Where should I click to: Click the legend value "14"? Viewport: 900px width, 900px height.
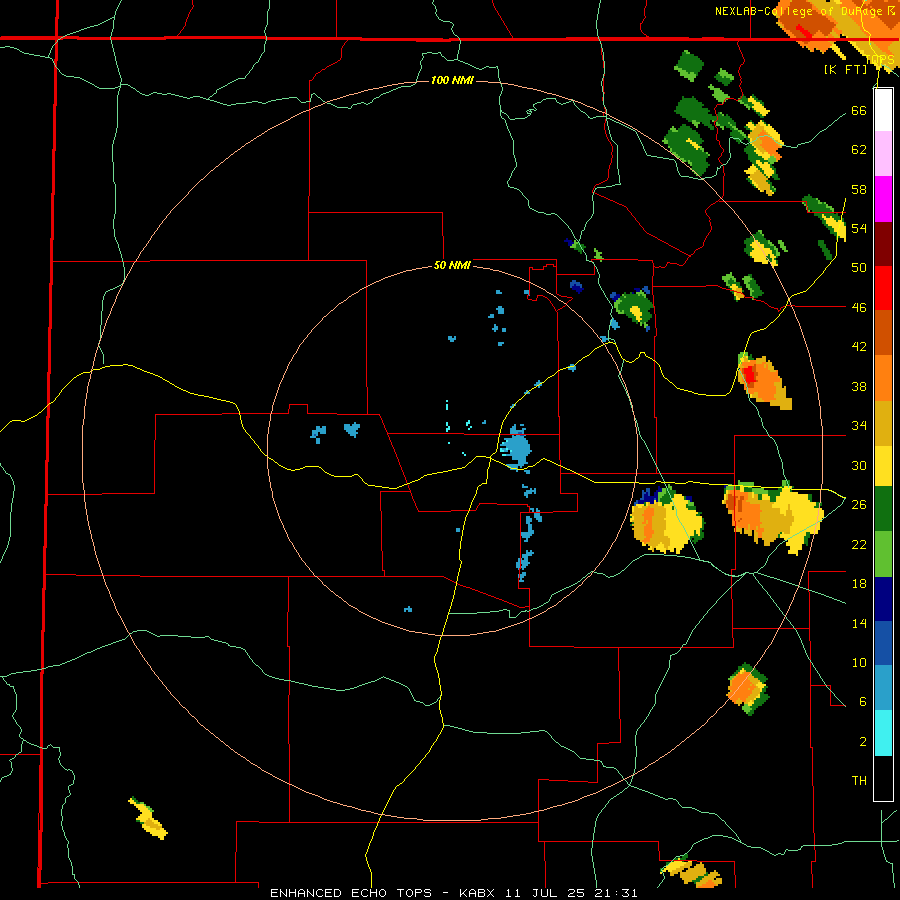(x=859, y=623)
